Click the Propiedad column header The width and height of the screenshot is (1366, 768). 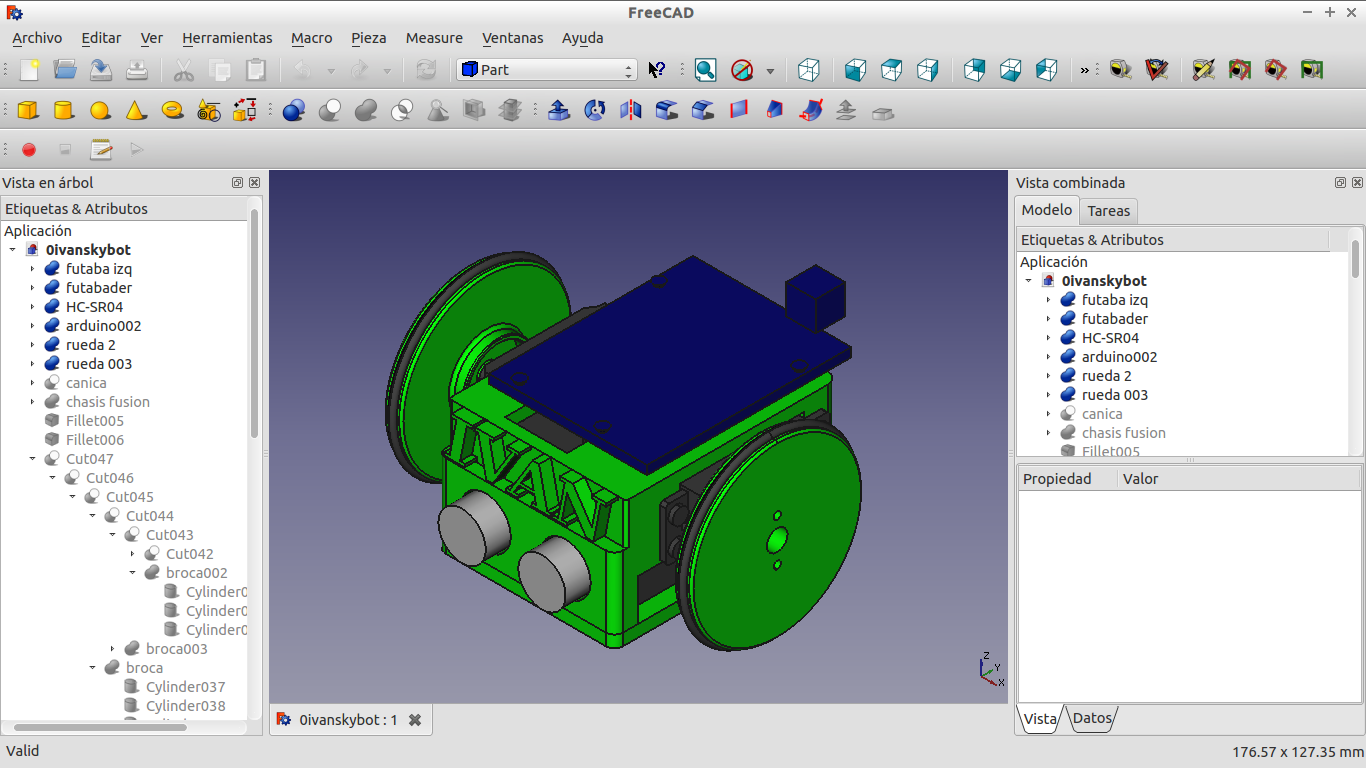click(x=1067, y=479)
